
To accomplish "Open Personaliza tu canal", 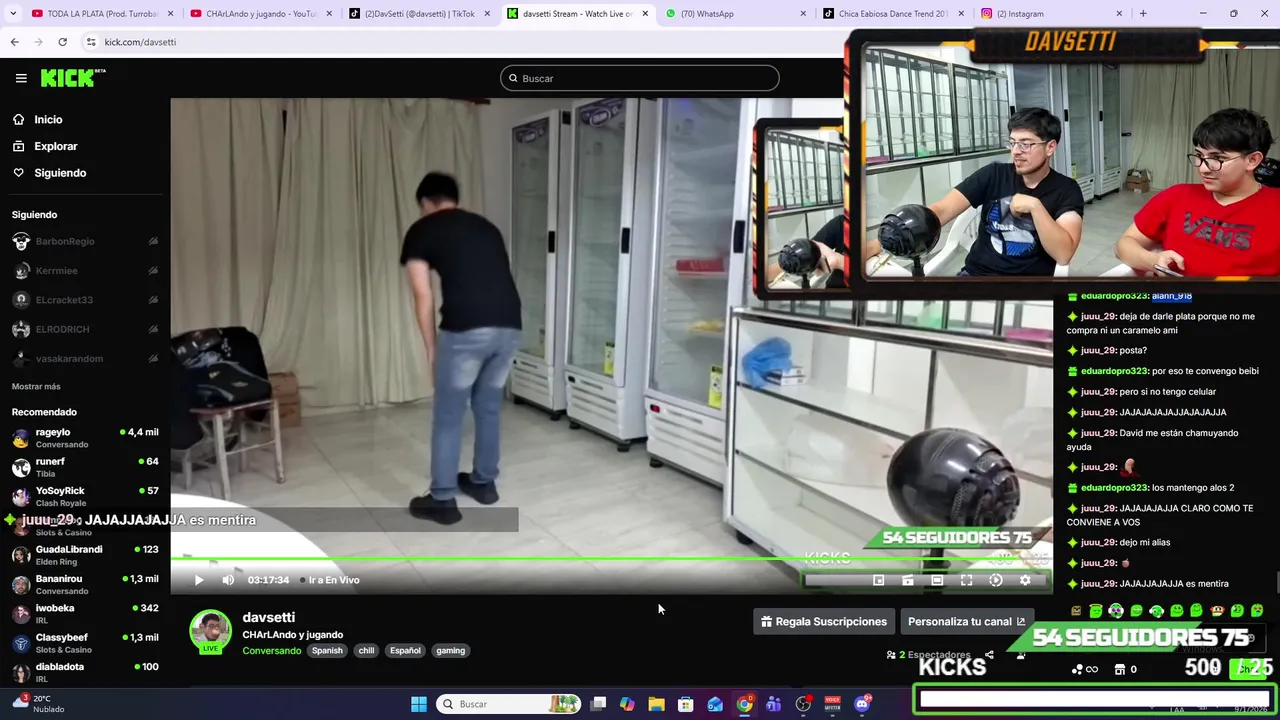I will tap(966, 622).
